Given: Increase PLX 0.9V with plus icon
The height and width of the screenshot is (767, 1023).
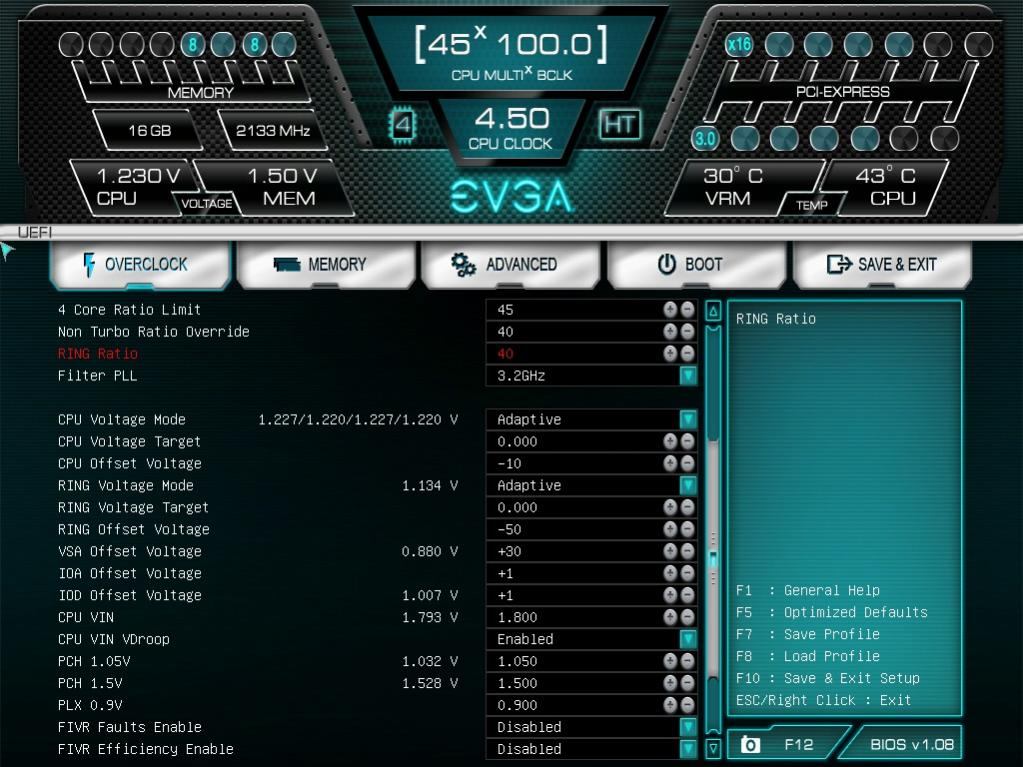Looking at the screenshot, I should point(670,705).
